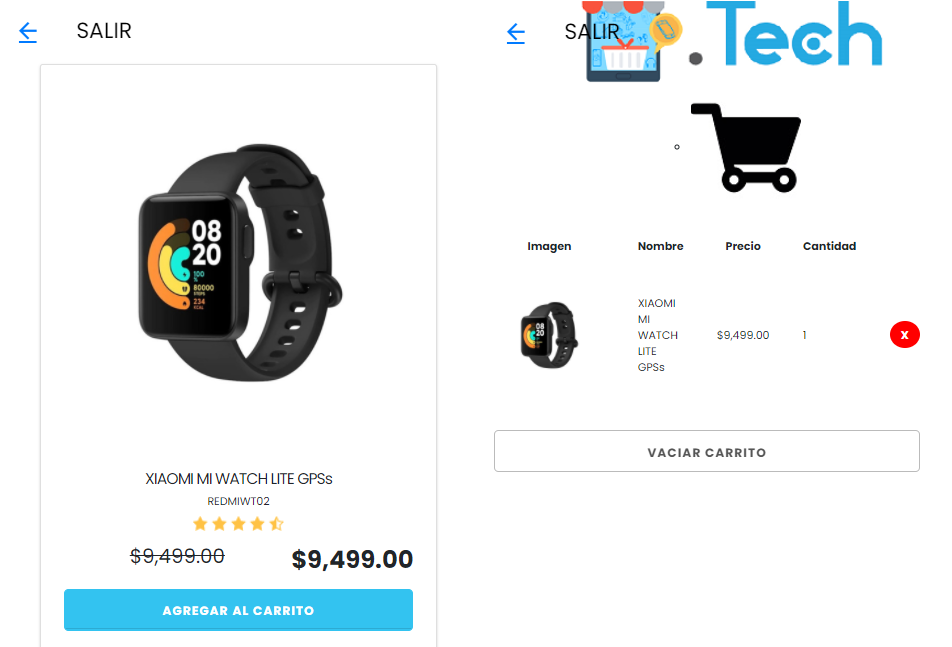
Task: Click SALIR in the left panel
Action: [x=104, y=31]
